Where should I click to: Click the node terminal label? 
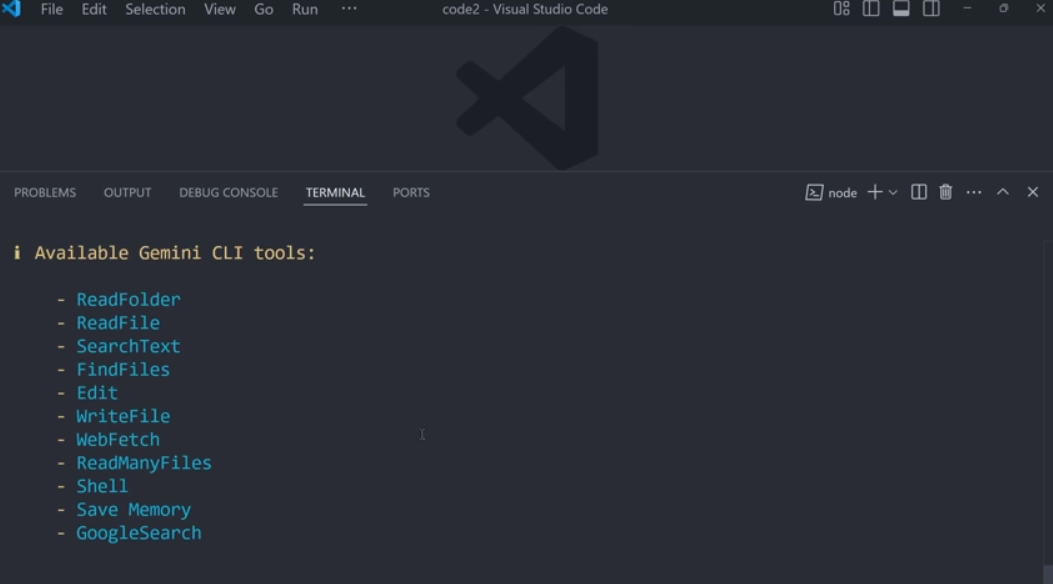pos(842,193)
